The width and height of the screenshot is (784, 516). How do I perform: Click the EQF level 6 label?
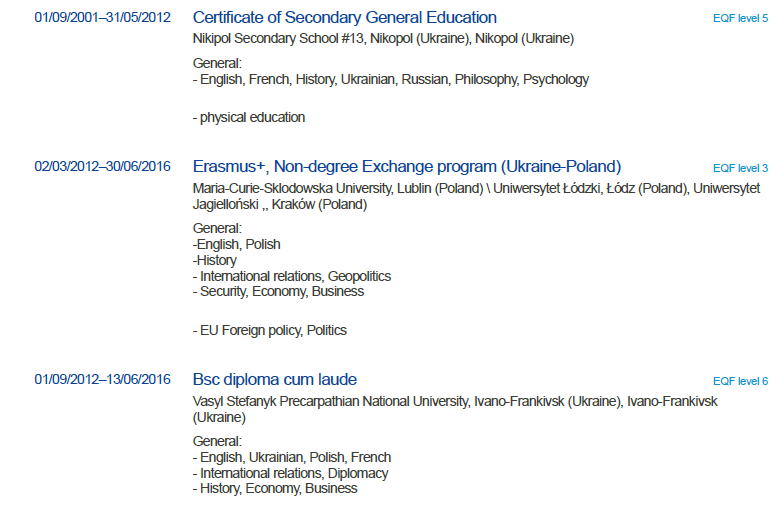(740, 381)
